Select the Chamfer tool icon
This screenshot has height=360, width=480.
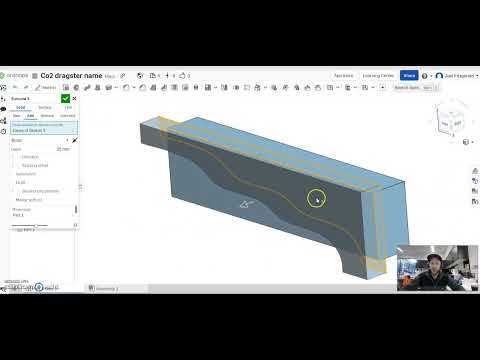click(143, 87)
